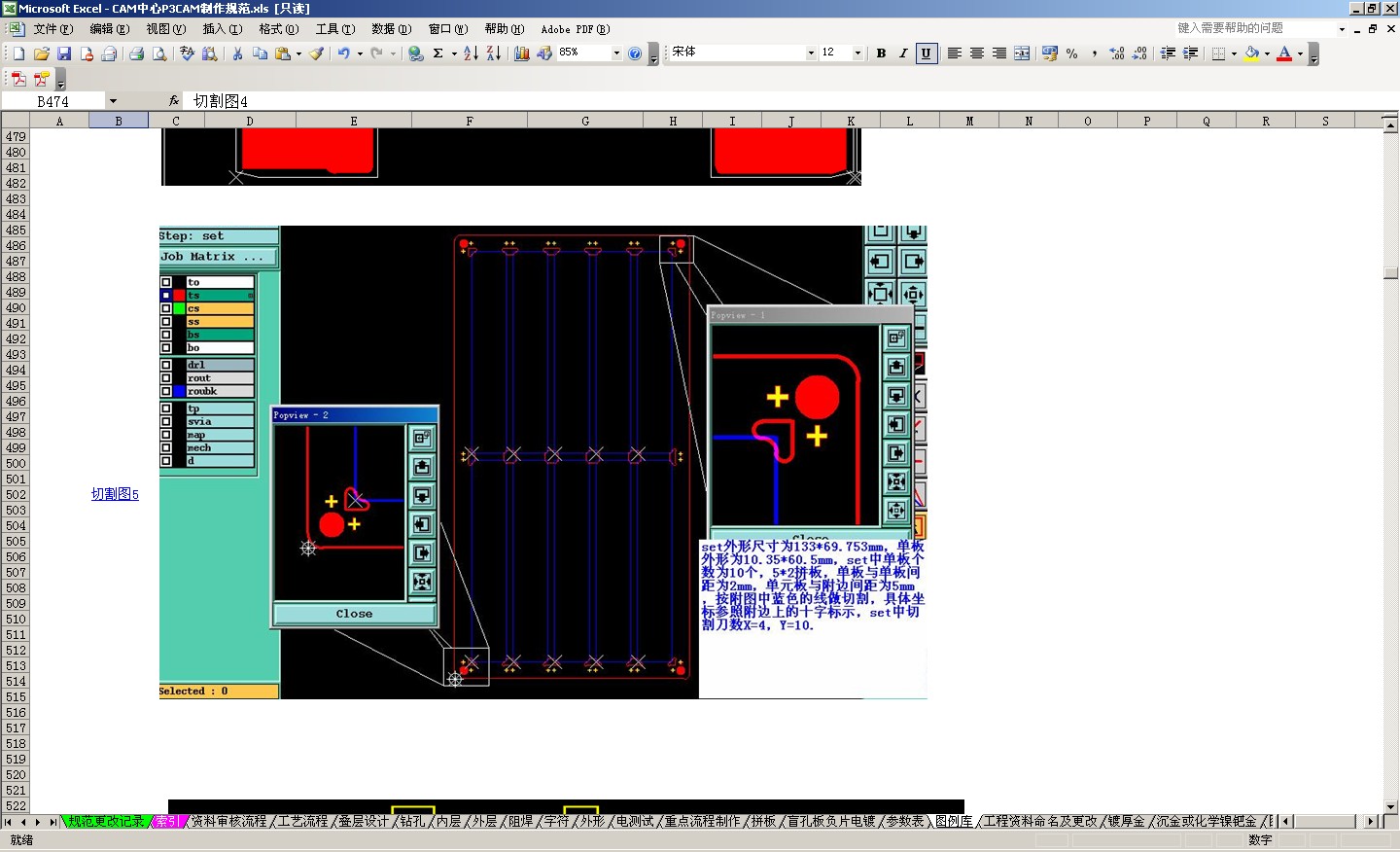Image resolution: width=1400 pixels, height=852 pixels.
Task: Switch to the 规范更改记录 sheet tab
Action: (x=106, y=821)
